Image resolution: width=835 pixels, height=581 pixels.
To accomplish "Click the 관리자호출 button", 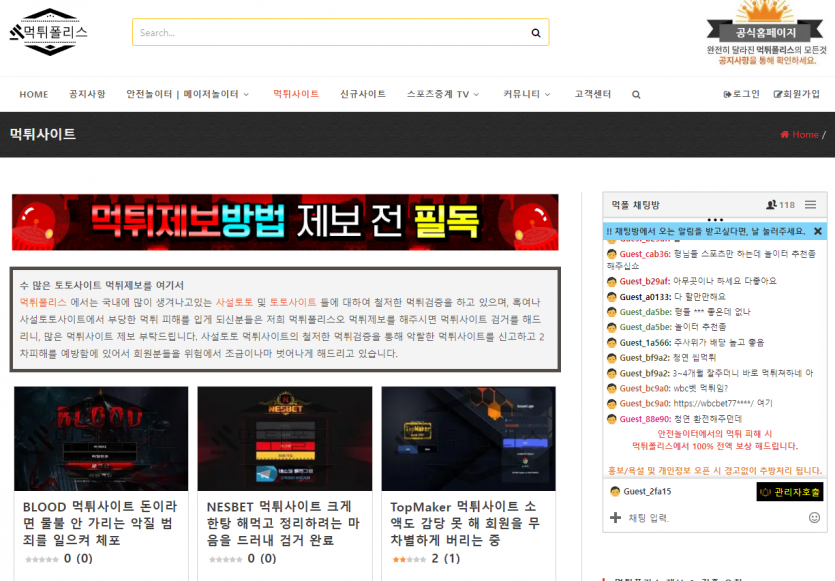I will point(790,492).
